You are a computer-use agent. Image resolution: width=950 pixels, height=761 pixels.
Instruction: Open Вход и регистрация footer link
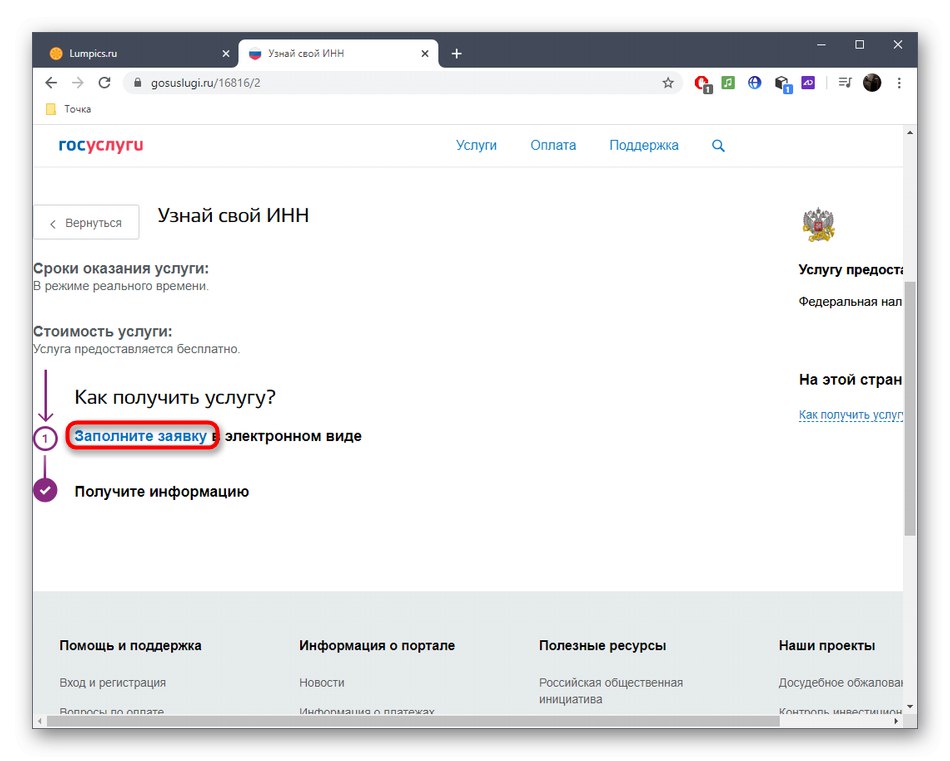(113, 682)
